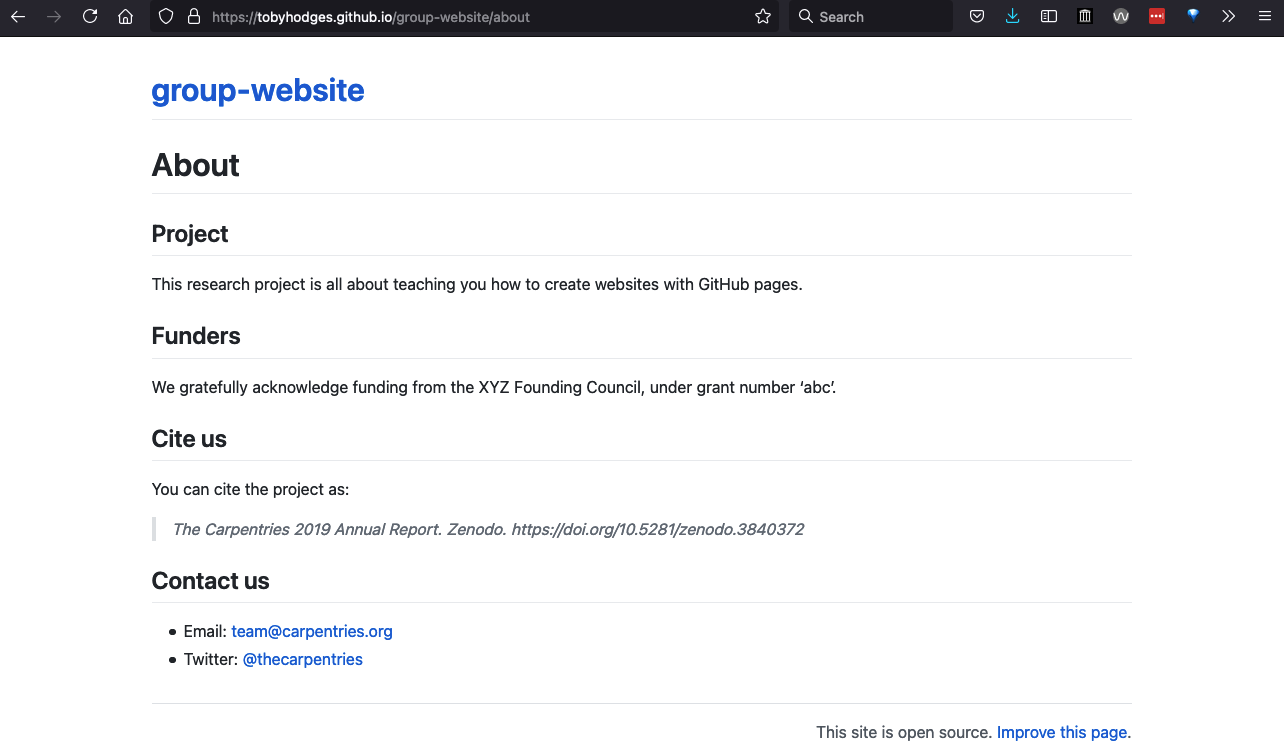Go back to the previous page

(18, 16)
